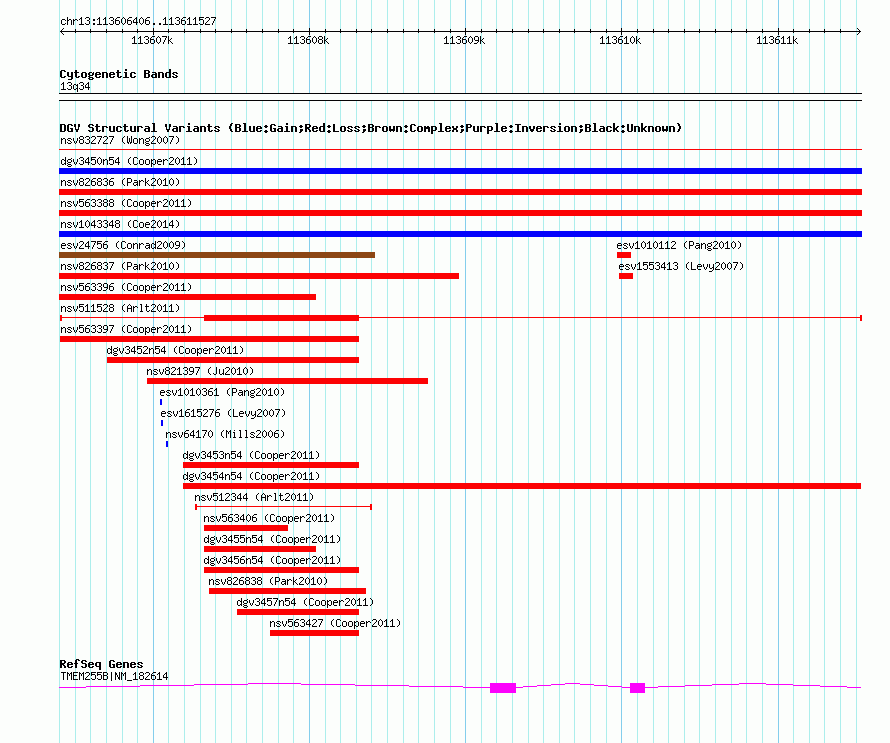Select the dgv3455n54 (Cooper2011) red bar
The width and height of the screenshot is (890, 743).
259,549
